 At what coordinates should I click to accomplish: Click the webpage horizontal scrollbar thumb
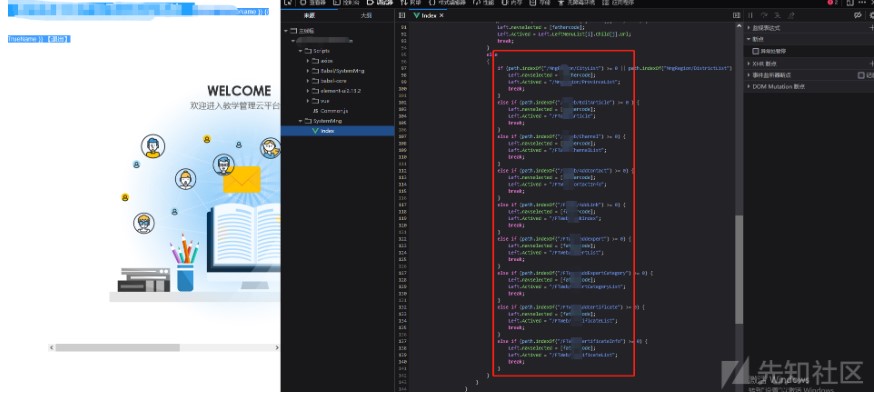click(117, 347)
